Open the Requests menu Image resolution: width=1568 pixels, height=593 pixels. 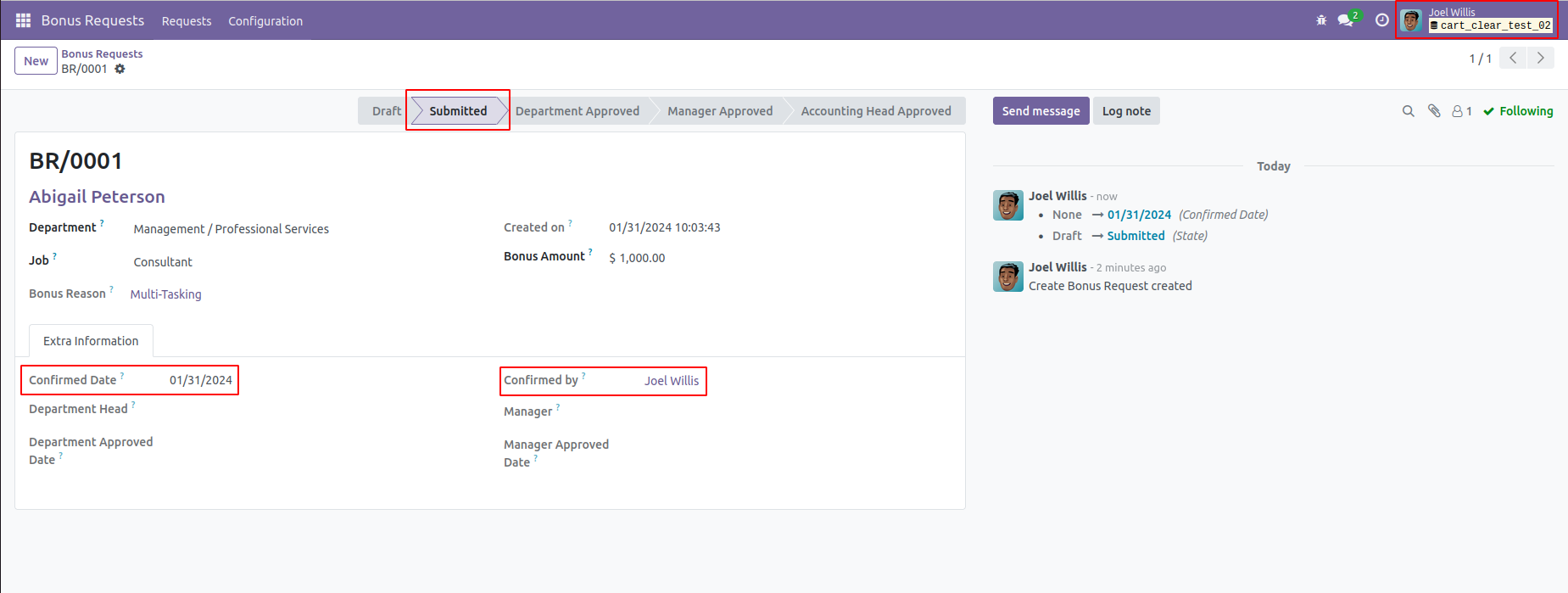coord(187,21)
